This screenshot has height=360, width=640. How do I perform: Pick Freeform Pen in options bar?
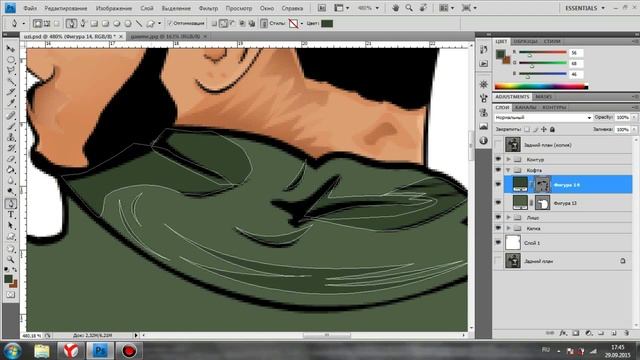pos(83,24)
